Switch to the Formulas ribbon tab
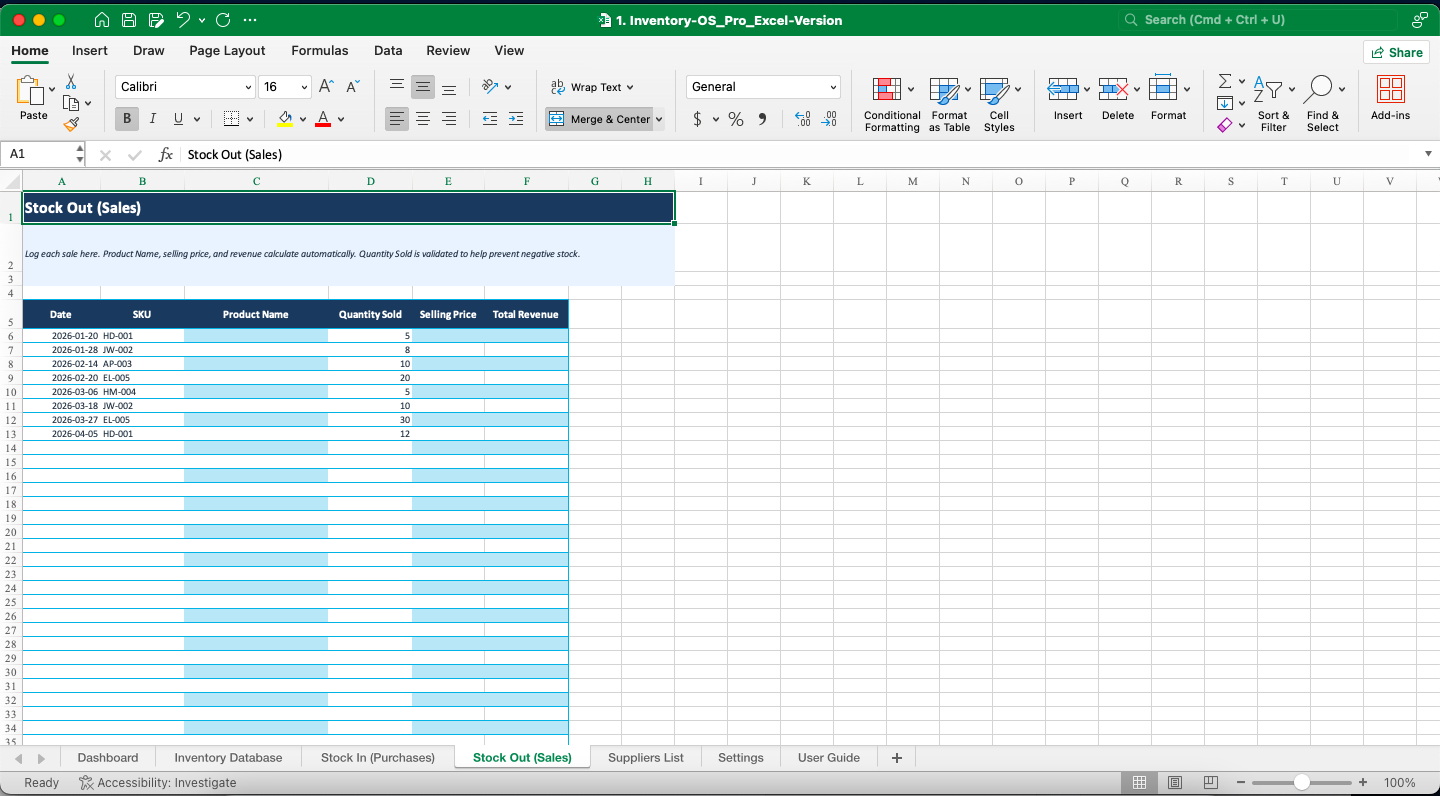 319,50
